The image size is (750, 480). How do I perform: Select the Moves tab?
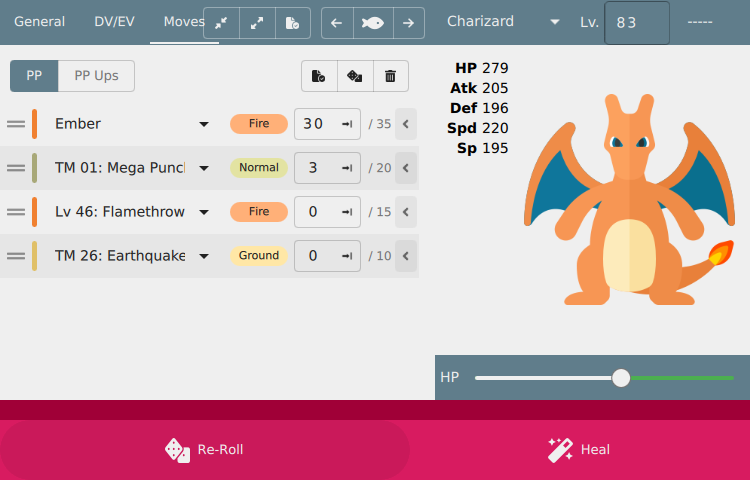(x=184, y=22)
